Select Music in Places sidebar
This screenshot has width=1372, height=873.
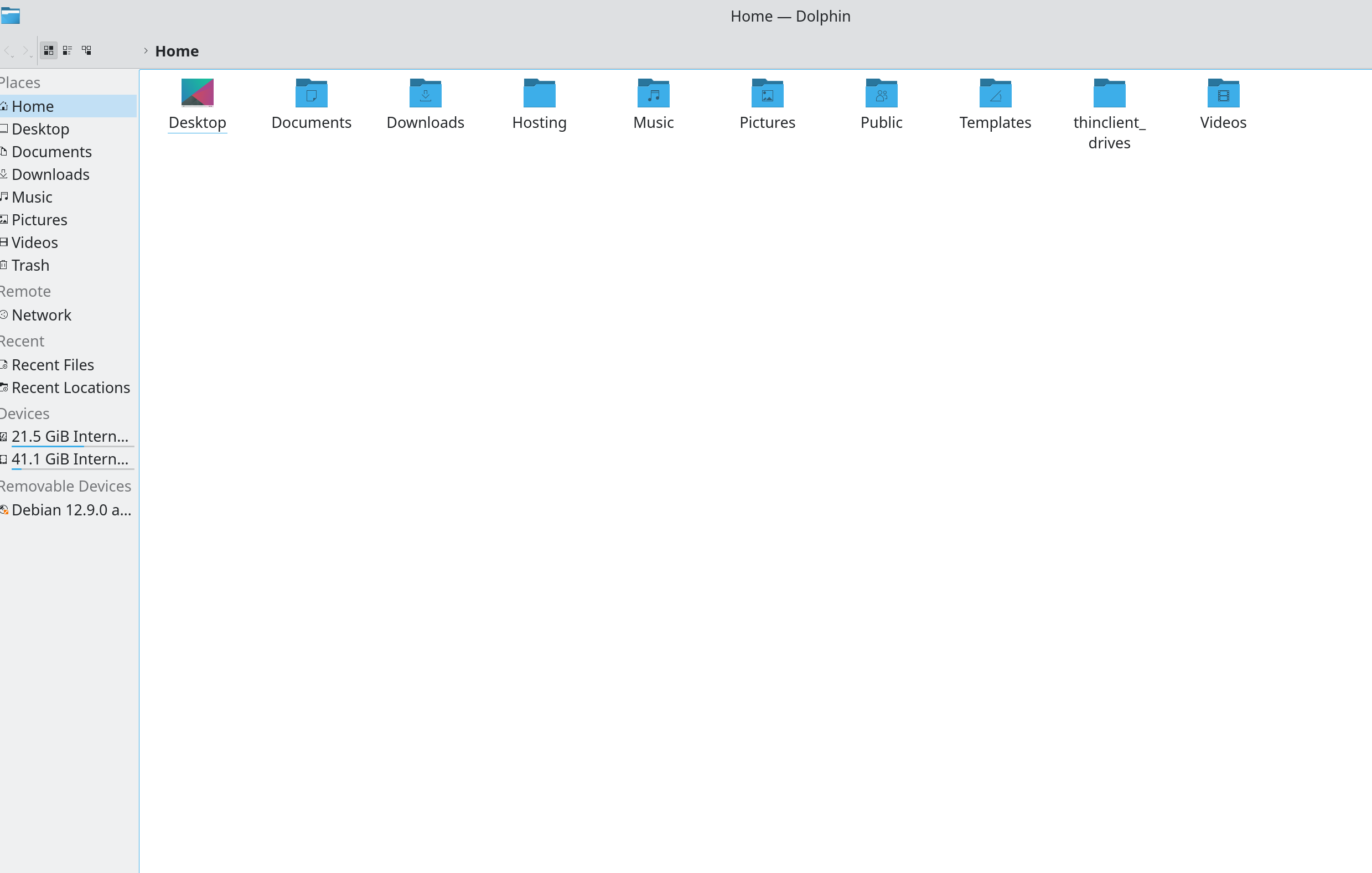click(x=68, y=197)
